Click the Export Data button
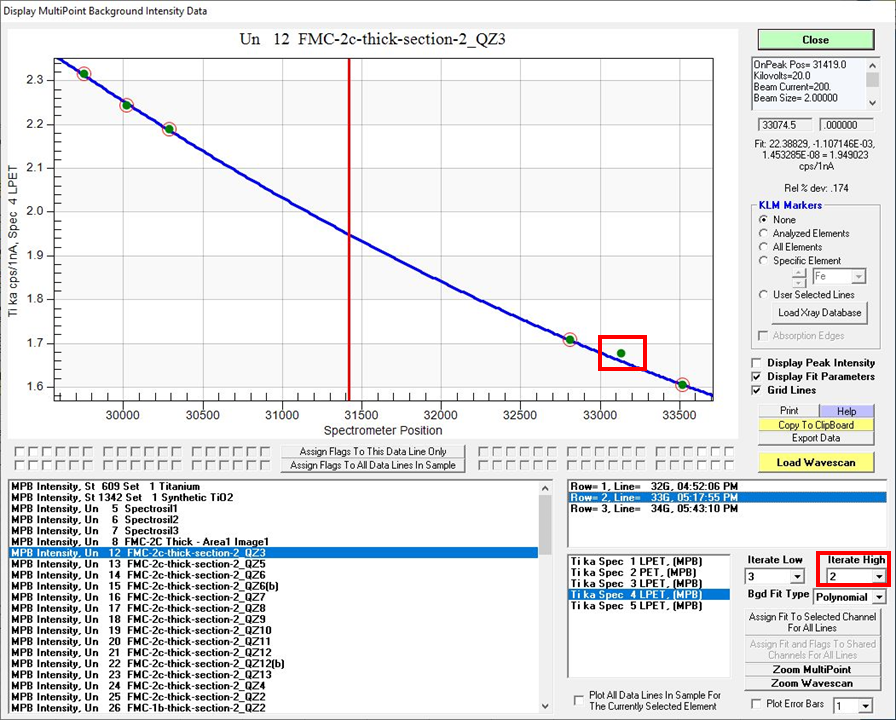 coord(815,438)
